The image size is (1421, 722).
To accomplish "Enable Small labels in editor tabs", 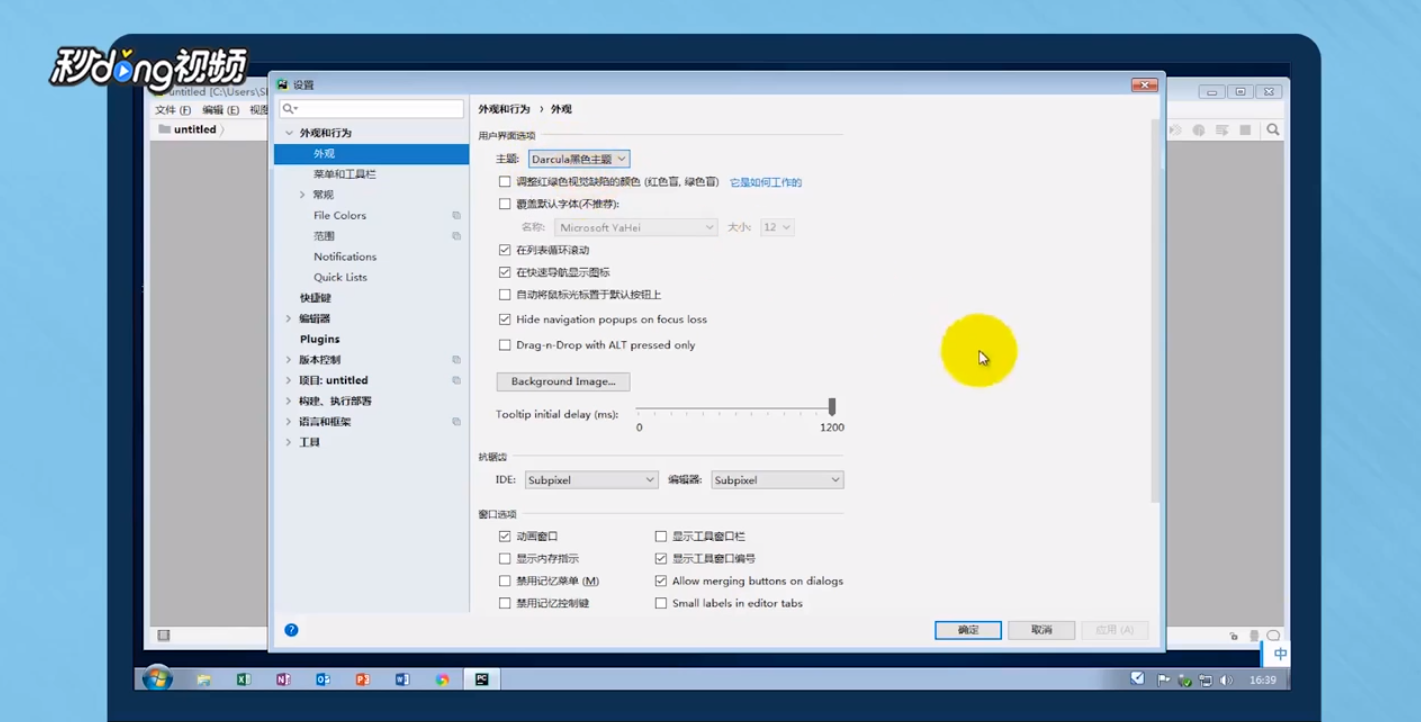I will click(661, 604).
